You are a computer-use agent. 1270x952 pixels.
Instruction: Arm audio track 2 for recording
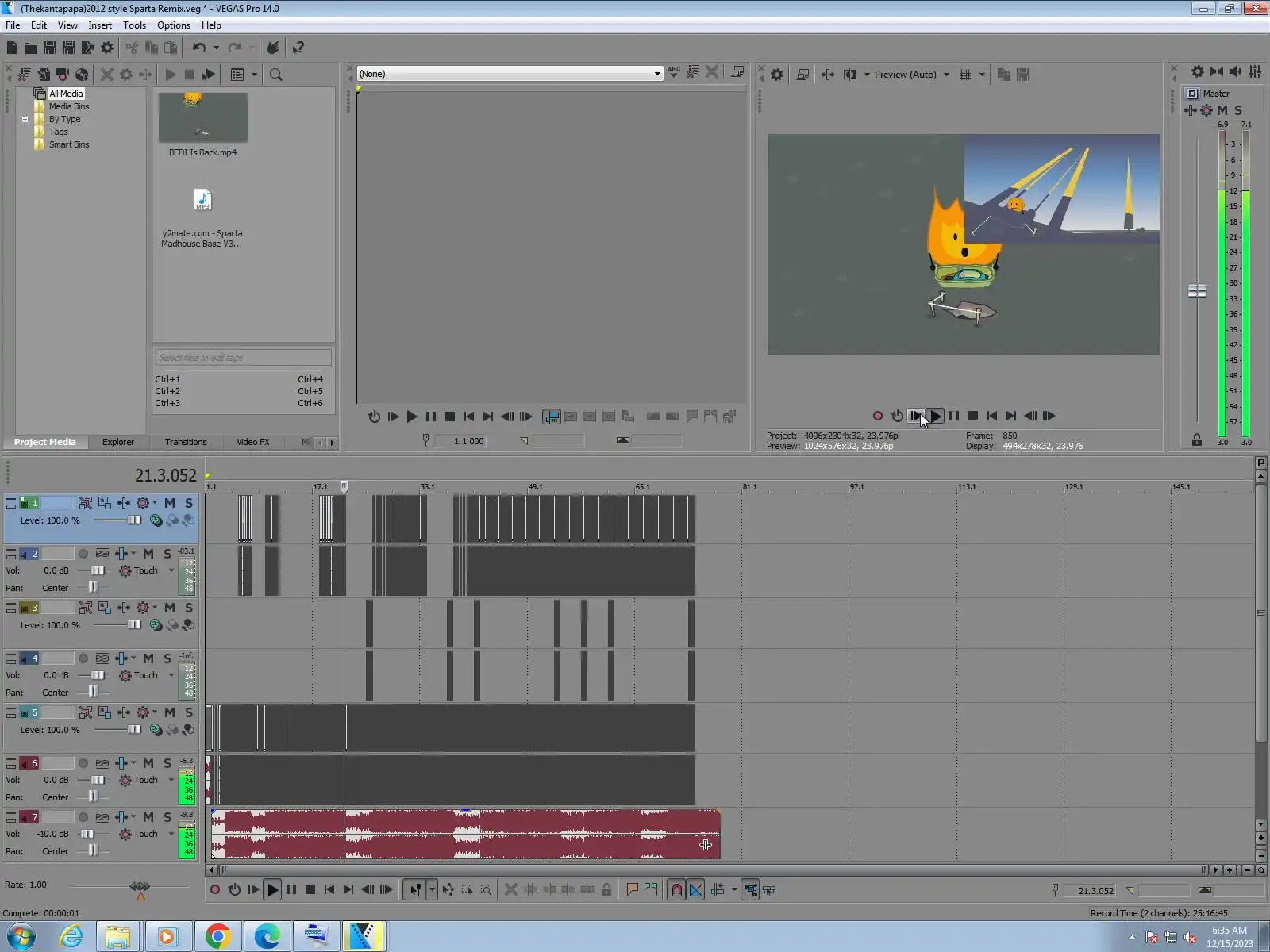click(x=83, y=554)
